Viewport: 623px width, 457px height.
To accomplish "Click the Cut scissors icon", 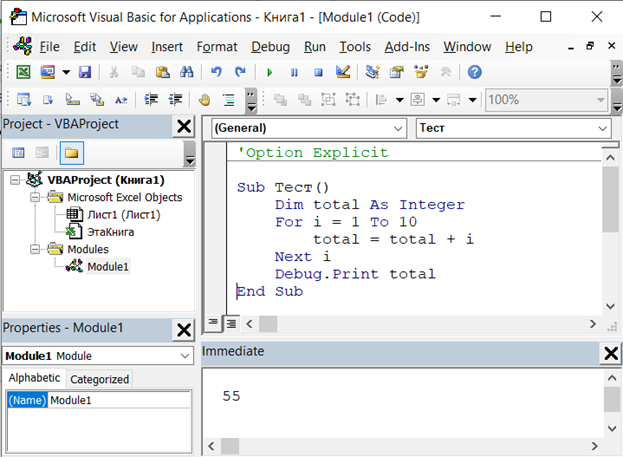I will click(114, 72).
